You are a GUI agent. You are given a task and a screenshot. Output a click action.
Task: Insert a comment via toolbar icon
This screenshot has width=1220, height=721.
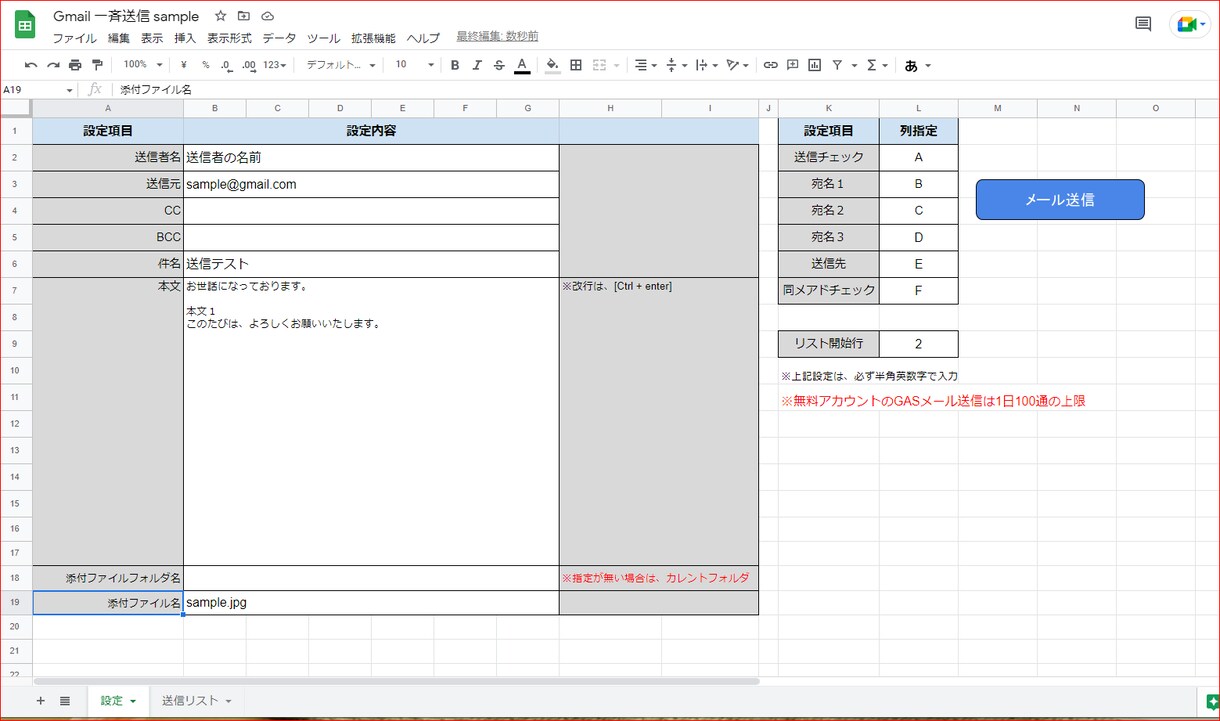coord(792,65)
